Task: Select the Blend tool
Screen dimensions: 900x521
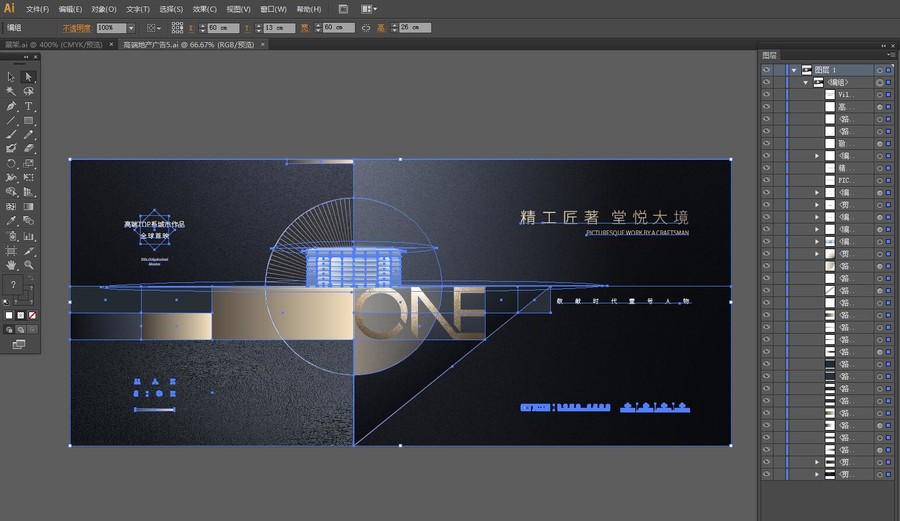Action: point(28,221)
